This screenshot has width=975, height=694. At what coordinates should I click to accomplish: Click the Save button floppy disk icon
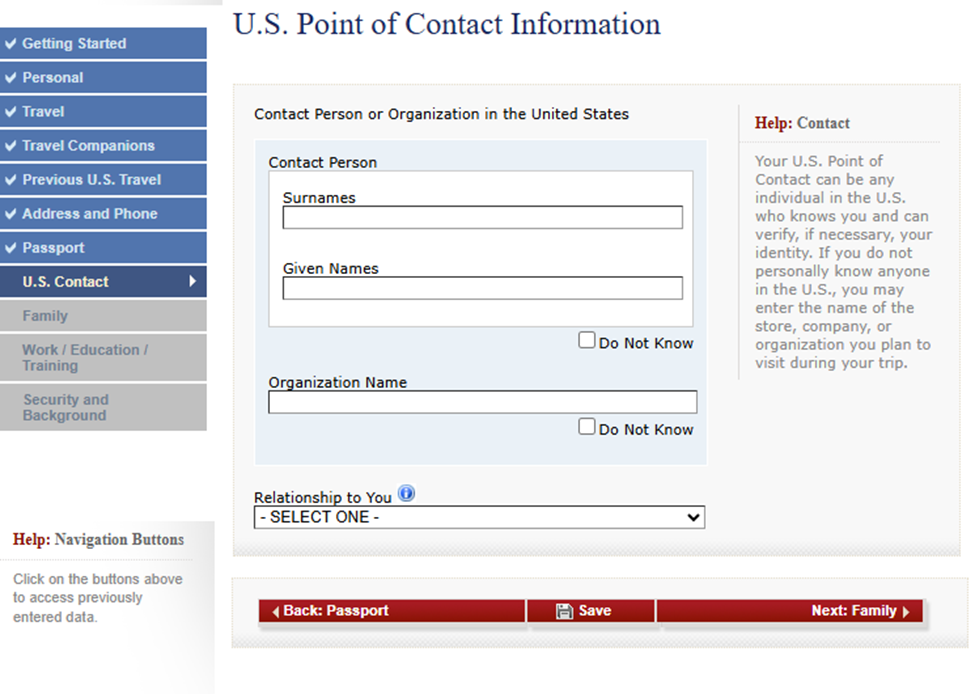click(564, 611)
